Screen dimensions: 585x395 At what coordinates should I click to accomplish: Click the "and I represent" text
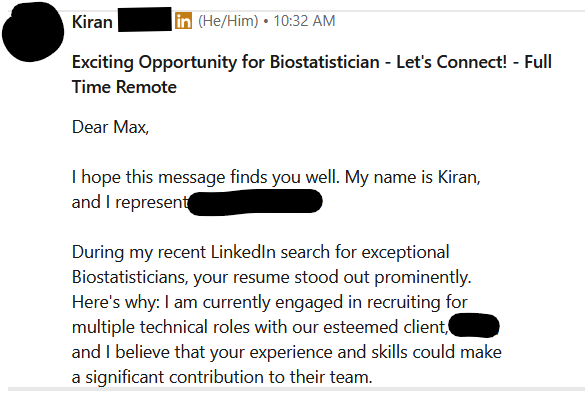130,203
